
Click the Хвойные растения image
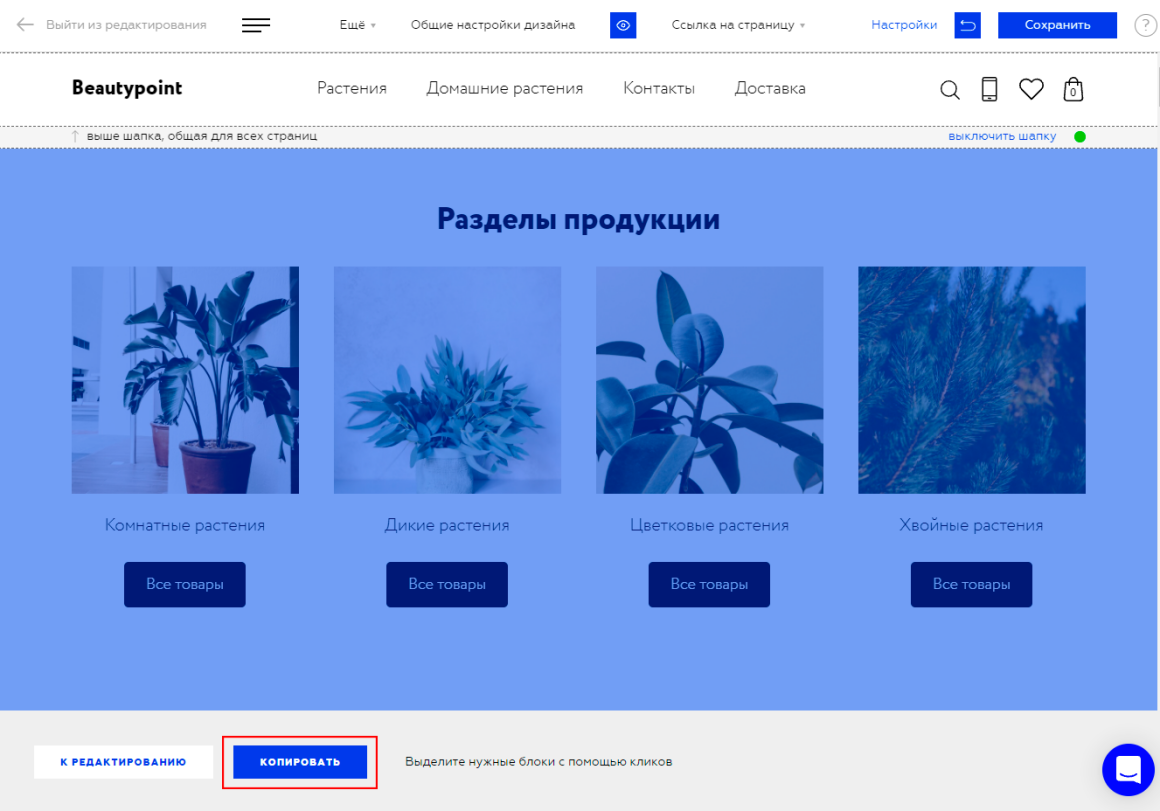point(972,380)
